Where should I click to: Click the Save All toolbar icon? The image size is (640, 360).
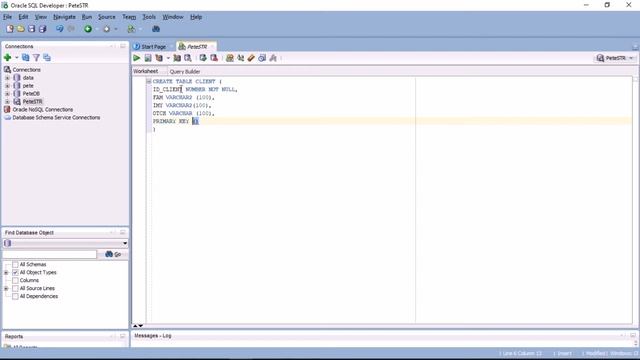click(42, 29)
